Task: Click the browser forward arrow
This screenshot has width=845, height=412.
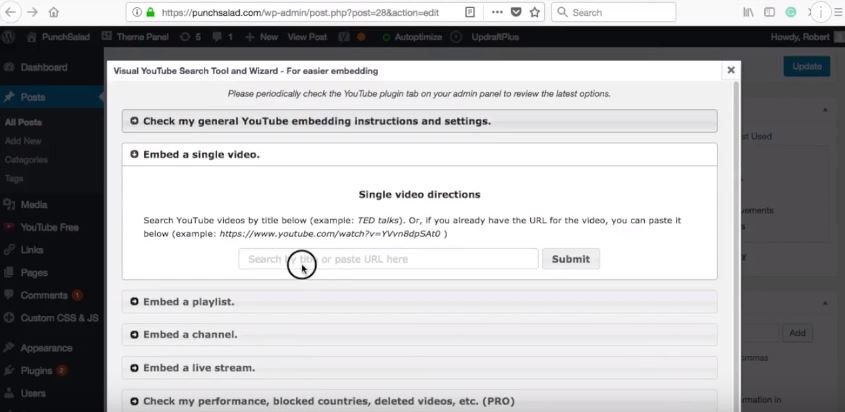Action: pyautogui.click(x=32, y=12)
